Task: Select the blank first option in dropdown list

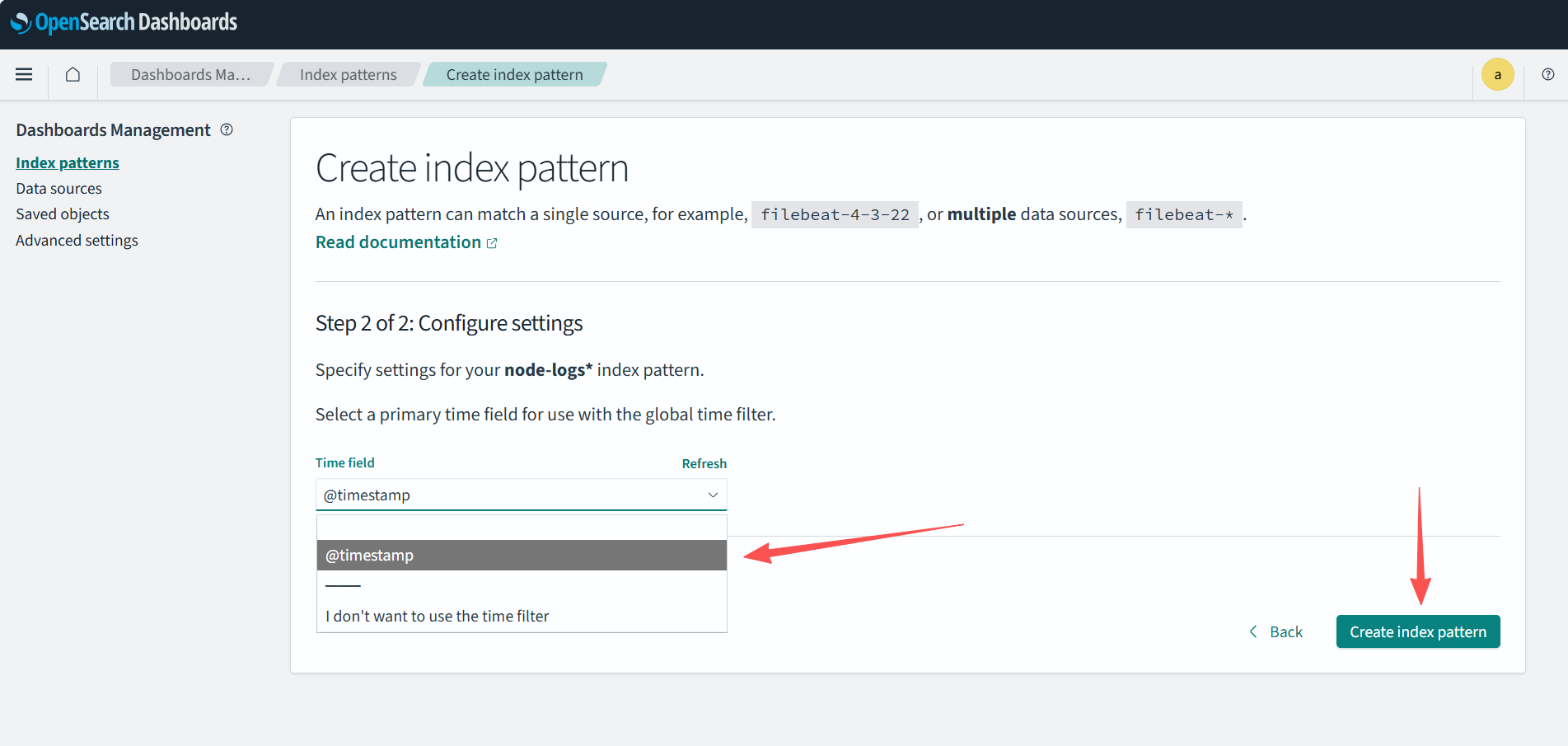Action: (x=522, y=527)
